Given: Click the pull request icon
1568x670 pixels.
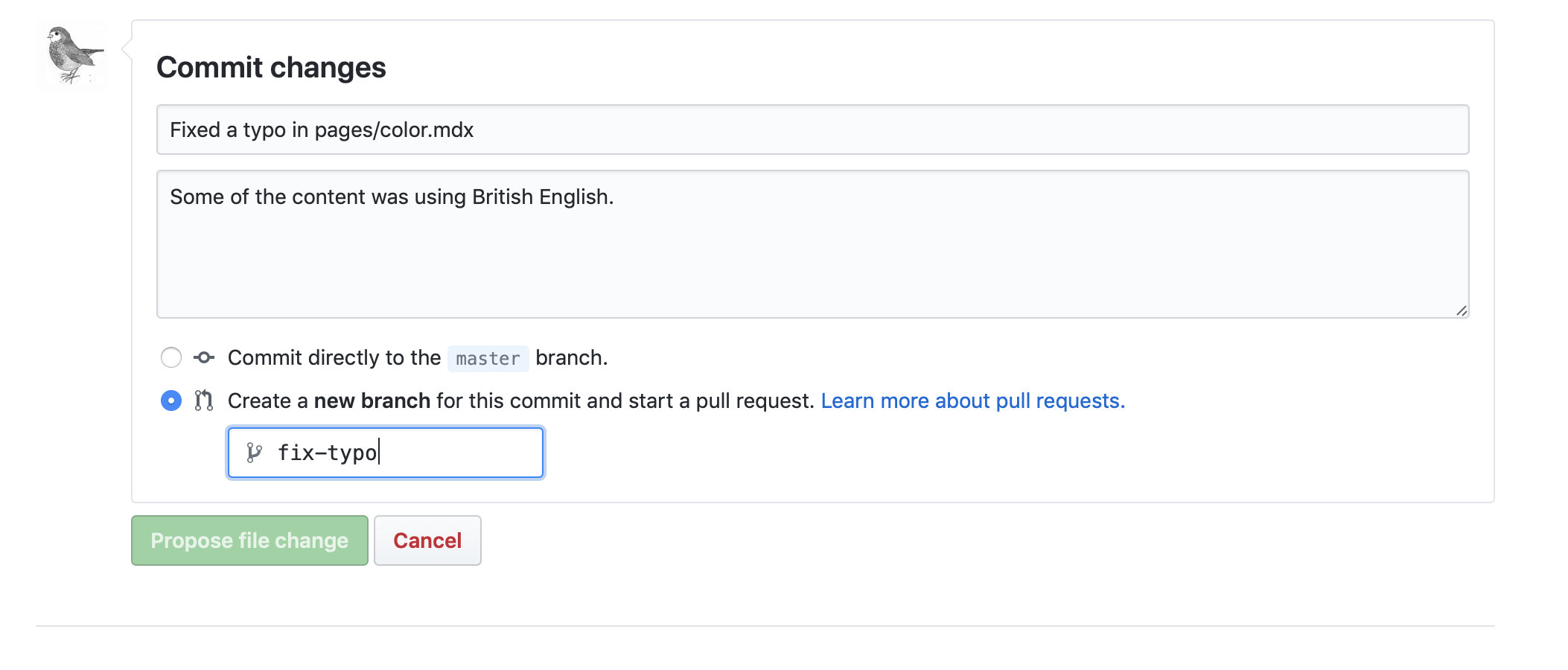Looking at the screenshot, I should pyautogui.click(x=204, y=401).
